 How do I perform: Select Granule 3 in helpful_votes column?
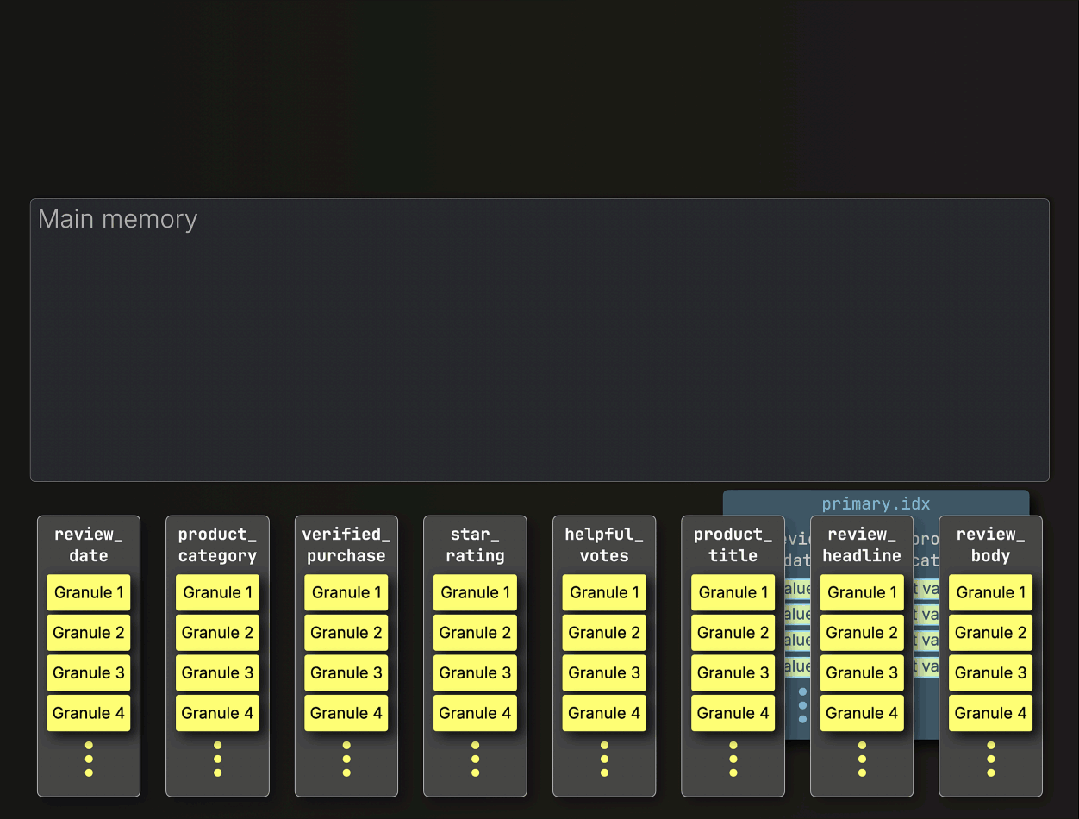point(604,672)
